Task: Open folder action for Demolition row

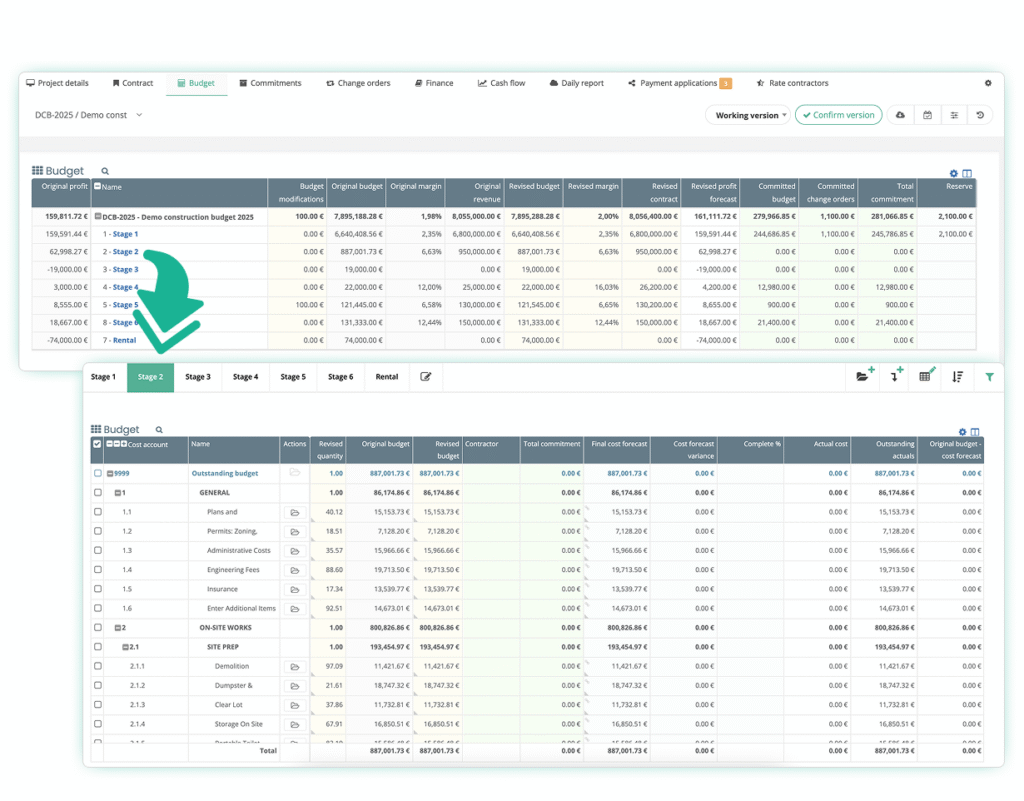Action: coord(295,667)
